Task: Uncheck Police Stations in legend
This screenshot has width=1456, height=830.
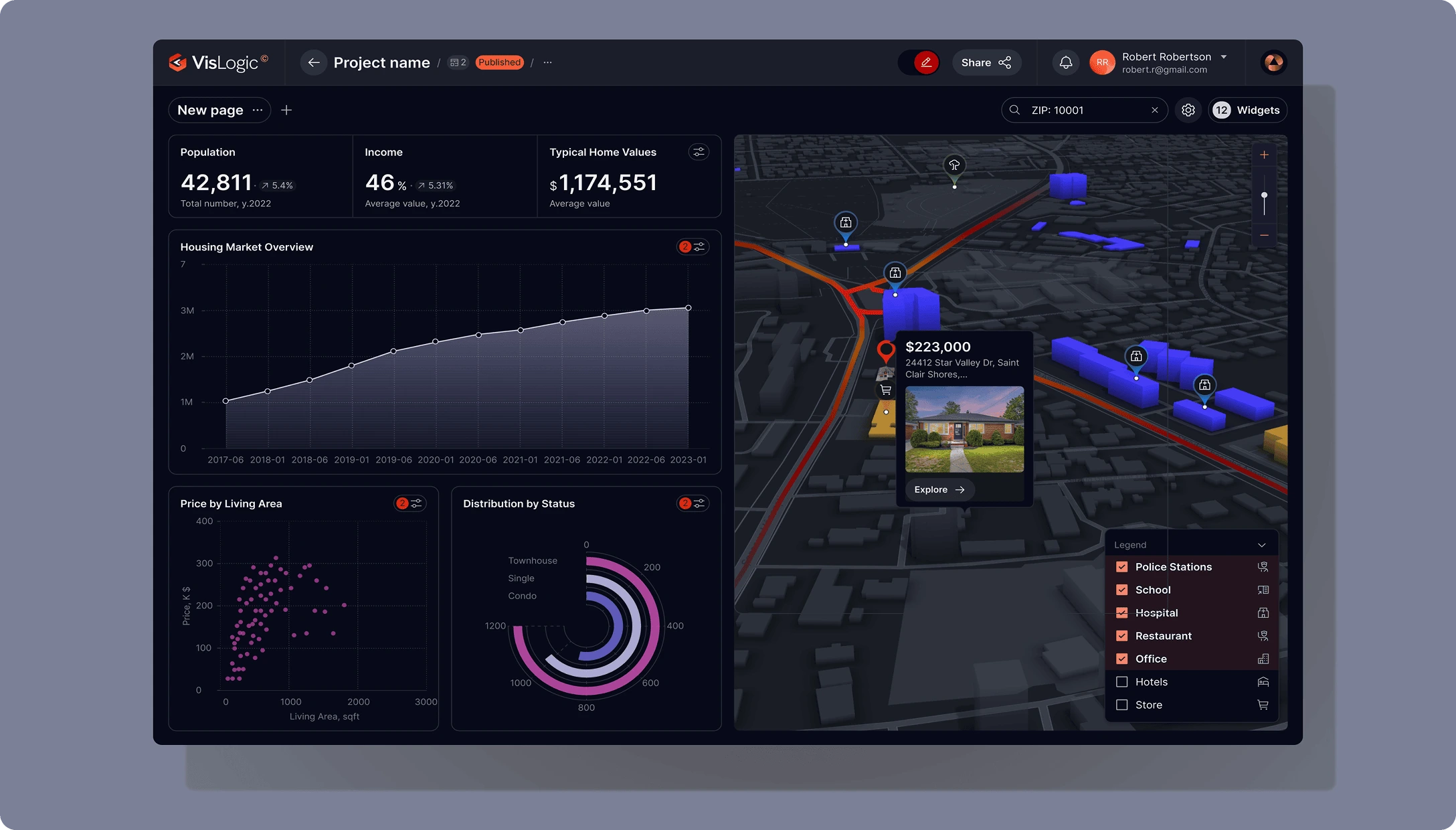Action: pyautogui.click(x=1122, y=567)
